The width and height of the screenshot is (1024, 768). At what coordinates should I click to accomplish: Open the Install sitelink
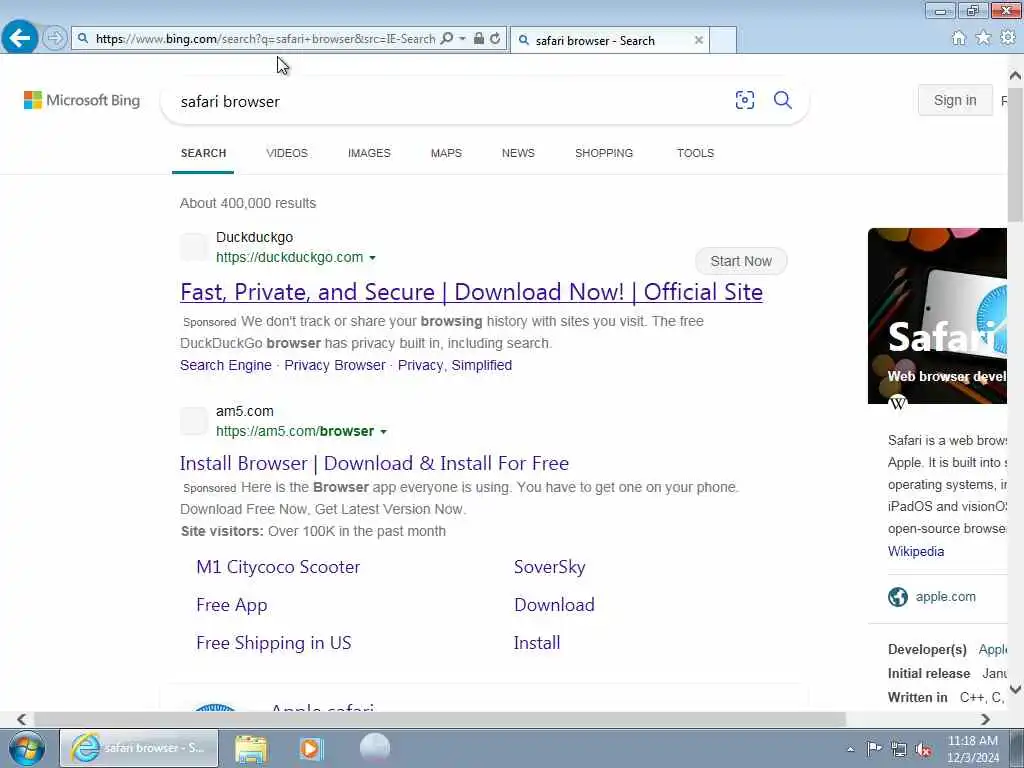click(537, 643)
